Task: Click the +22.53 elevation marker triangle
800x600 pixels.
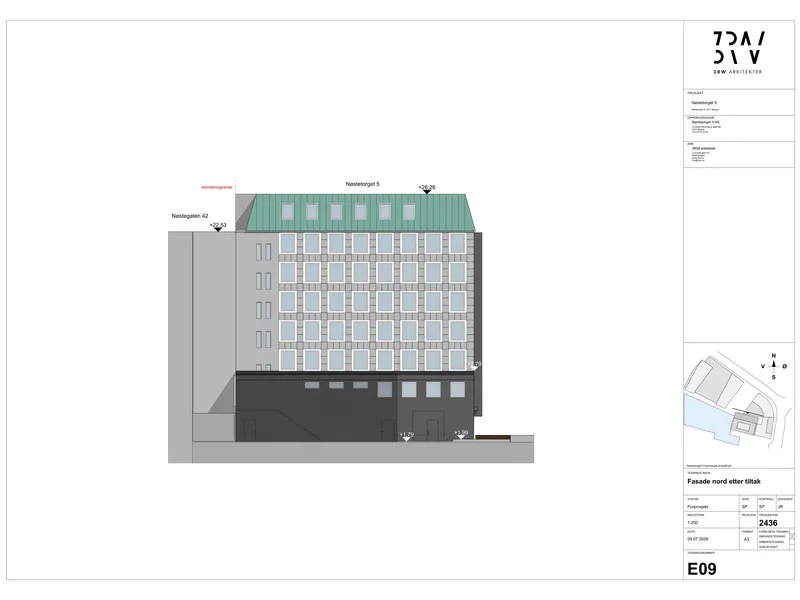Action: click(x=218, y=230)
